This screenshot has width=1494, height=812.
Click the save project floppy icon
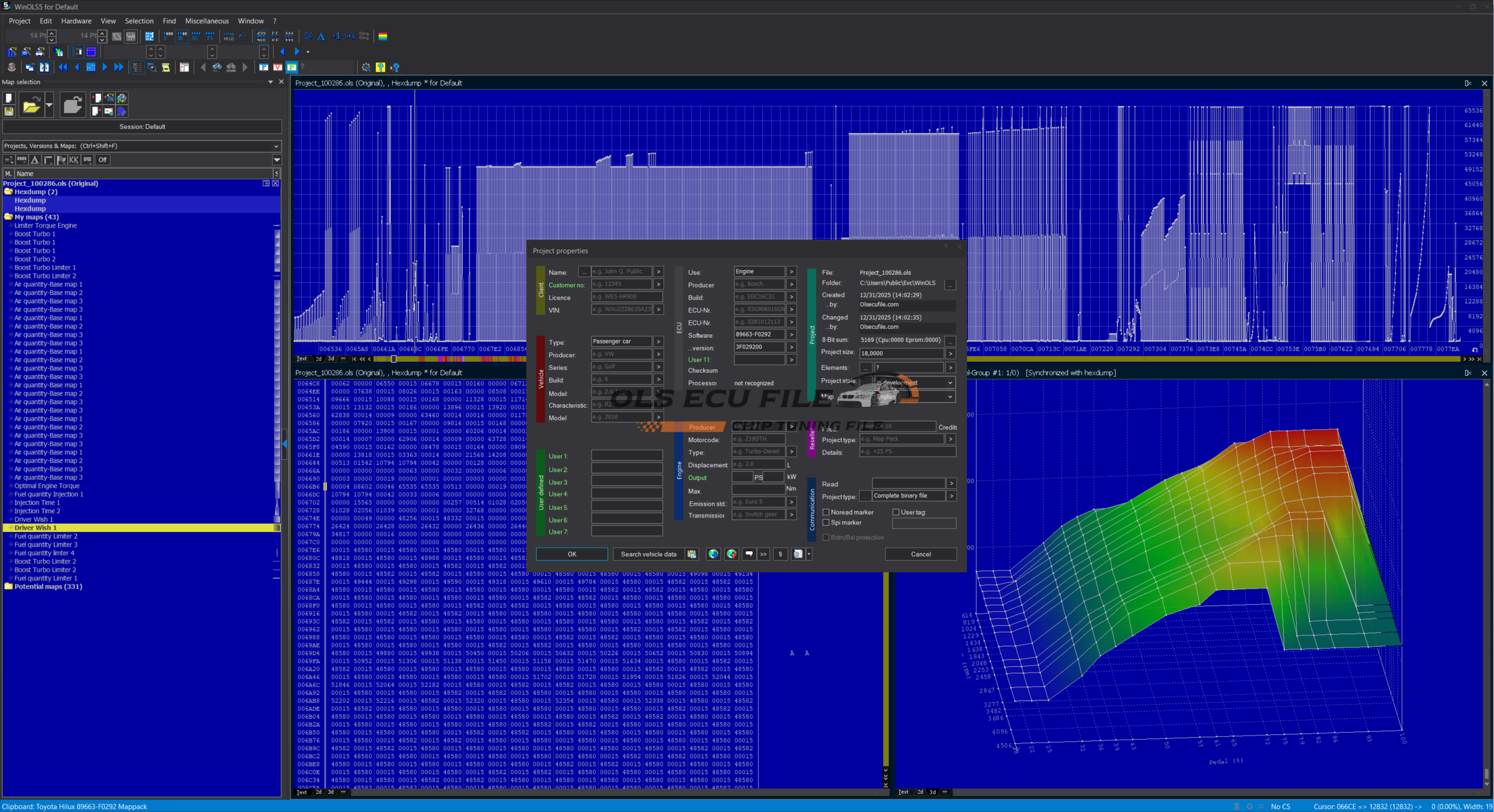coord(9,111)
